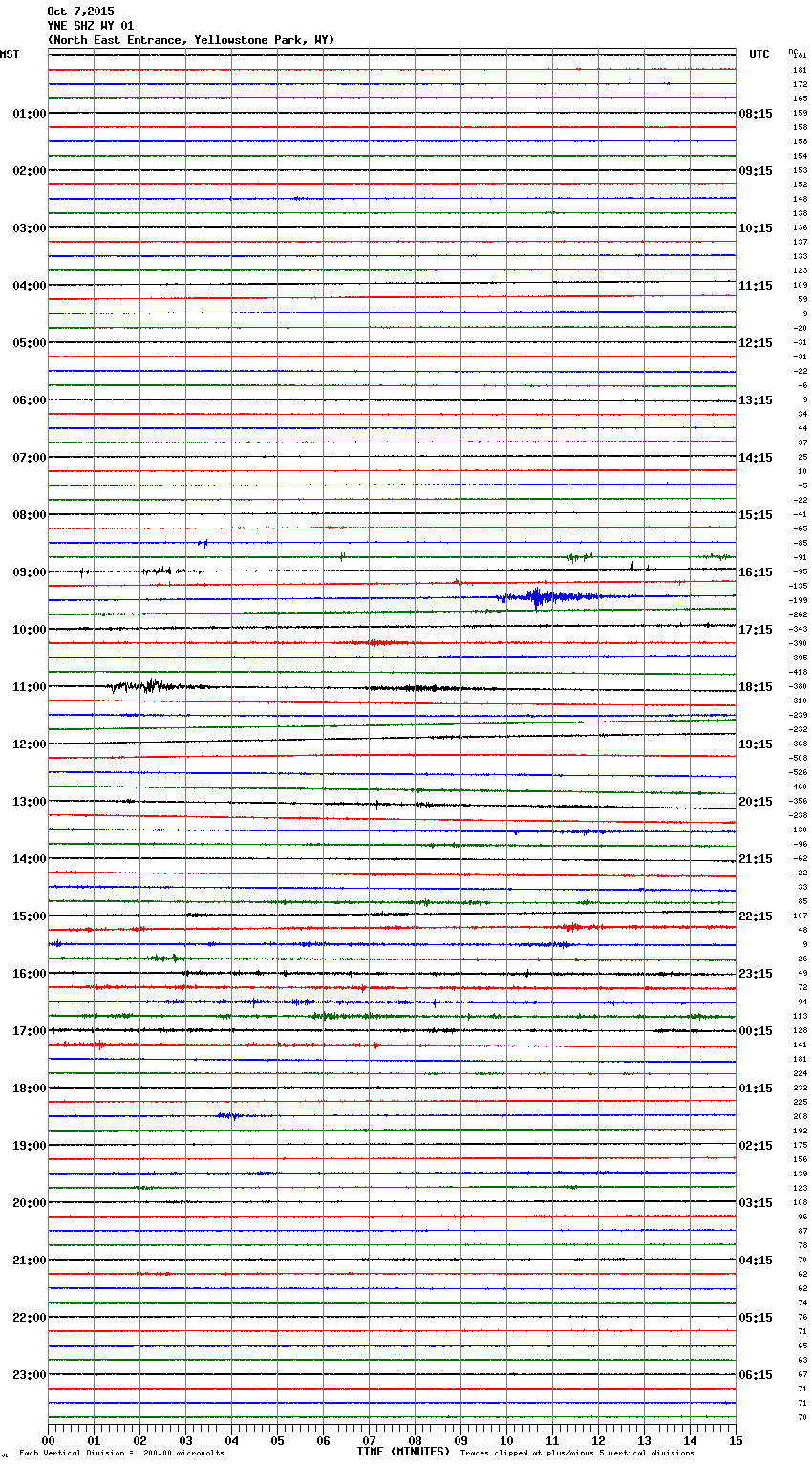
Task: Click the 'MST' time zone label
Action: tap(10, 54)
